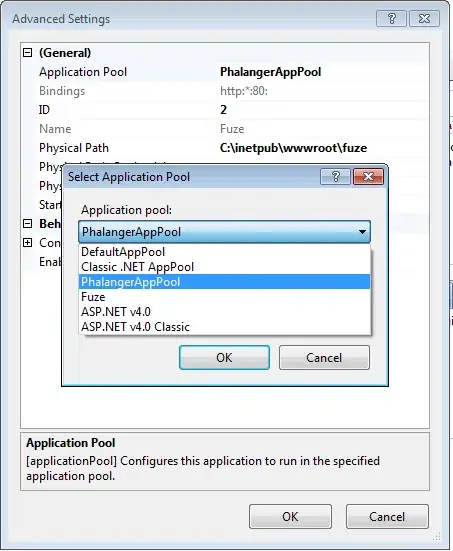453x551 pixels.
Task: Open the Application pool dropdown arrow
Action: [362, 232]
